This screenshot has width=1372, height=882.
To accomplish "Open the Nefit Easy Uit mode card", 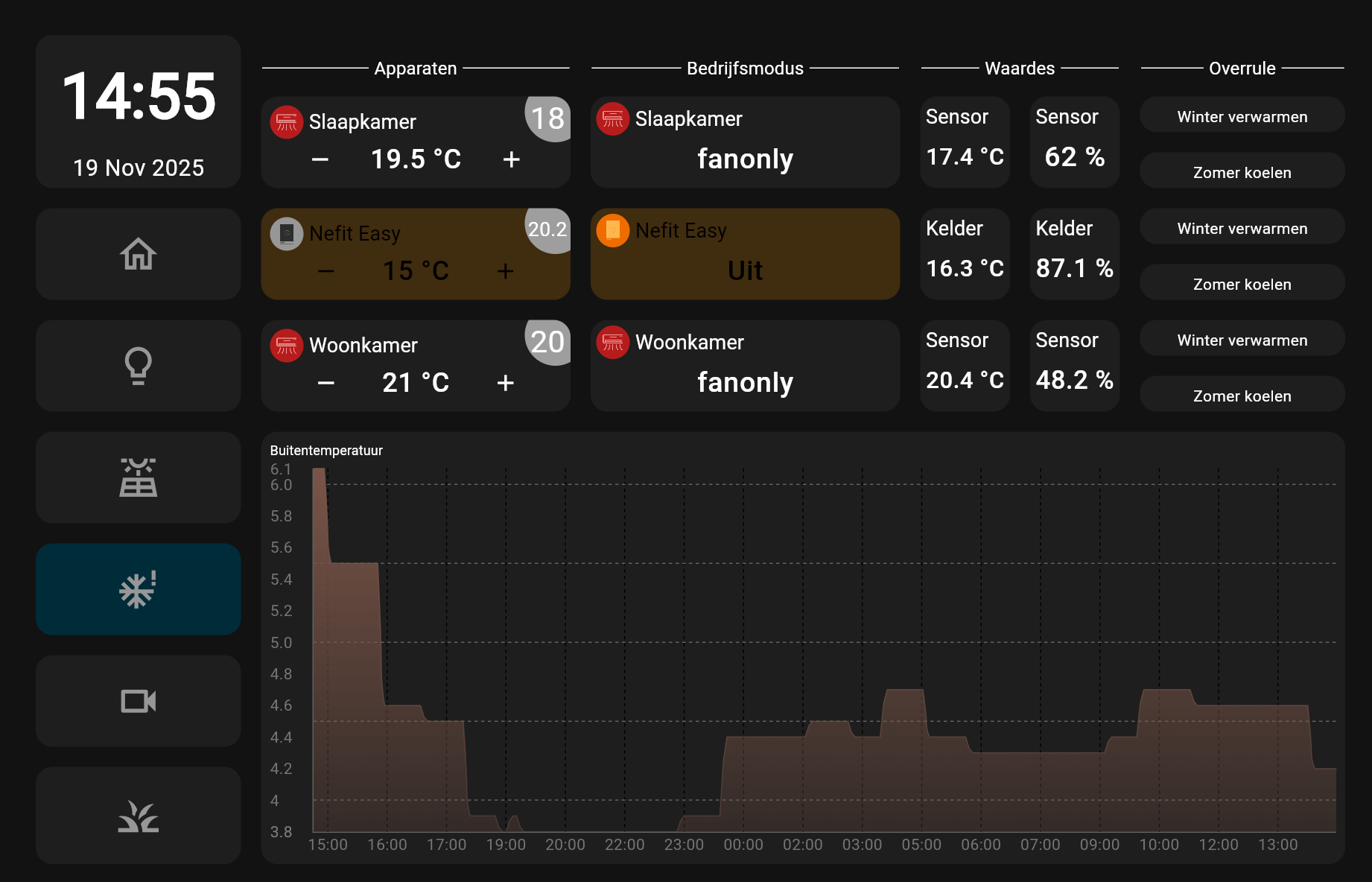I will 746,254.
